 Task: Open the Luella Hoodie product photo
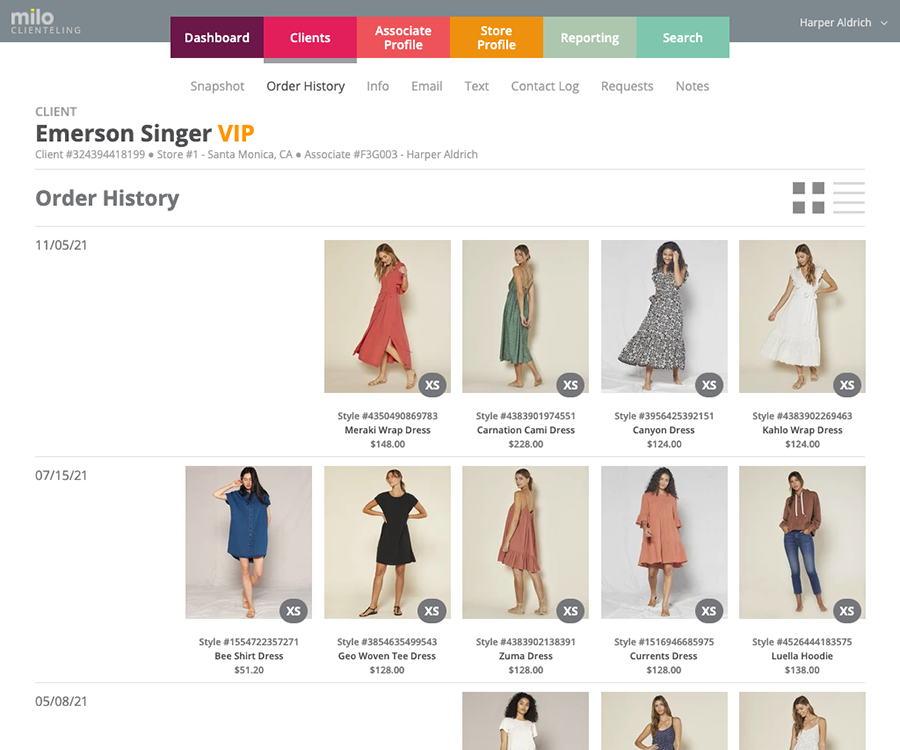coord(802,542)
